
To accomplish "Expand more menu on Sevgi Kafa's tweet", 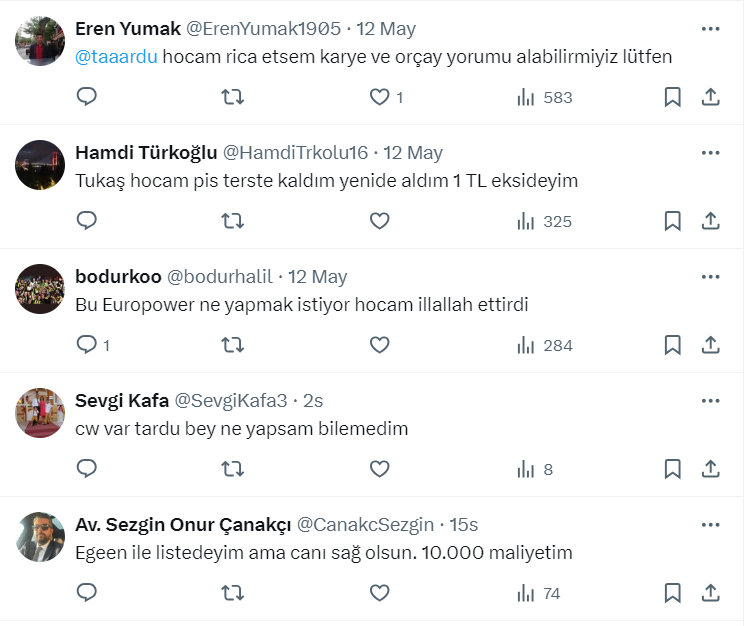I will pos(710,401).
